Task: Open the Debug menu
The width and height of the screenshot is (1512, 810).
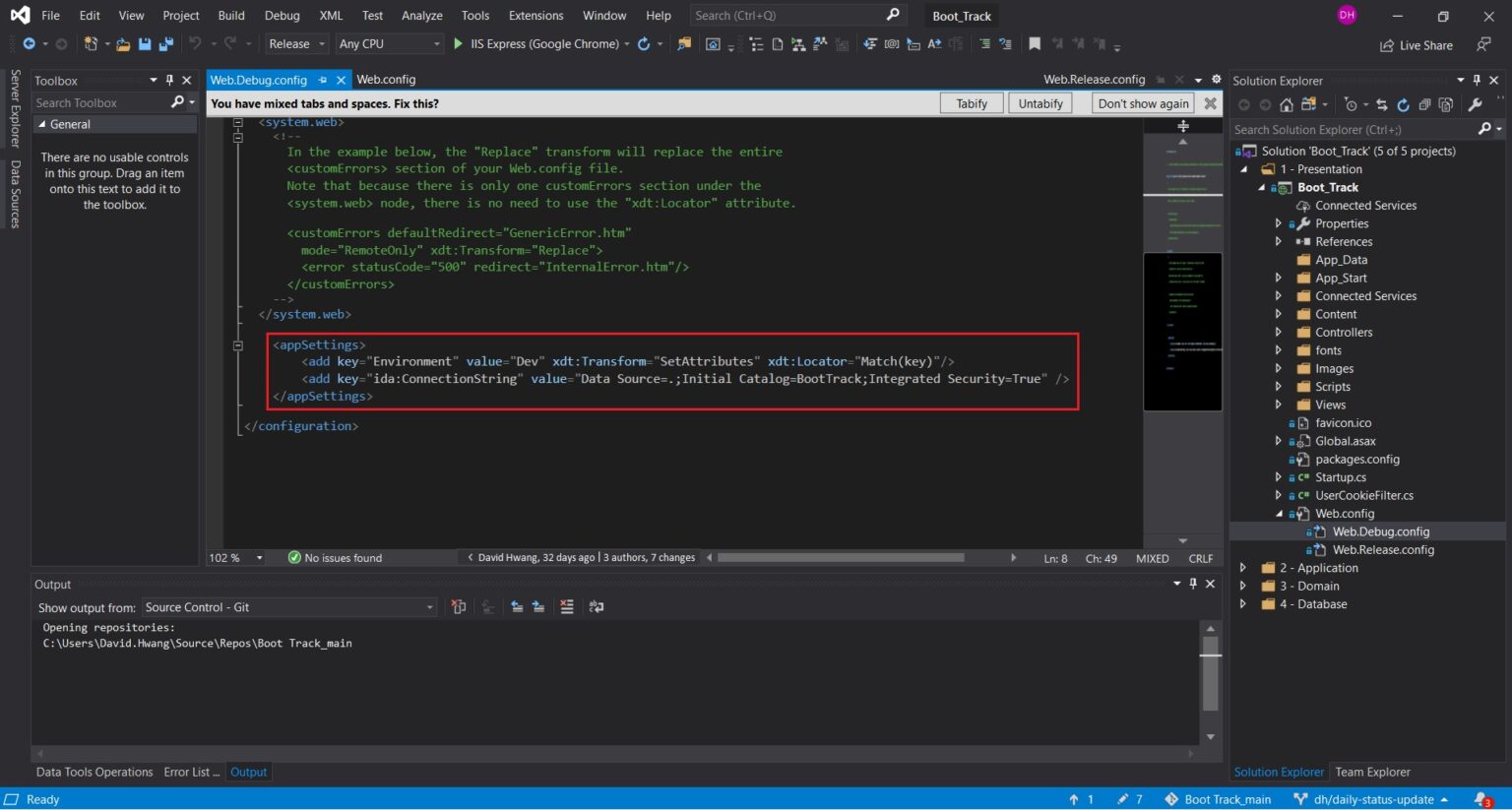Action: pos(281,15)
